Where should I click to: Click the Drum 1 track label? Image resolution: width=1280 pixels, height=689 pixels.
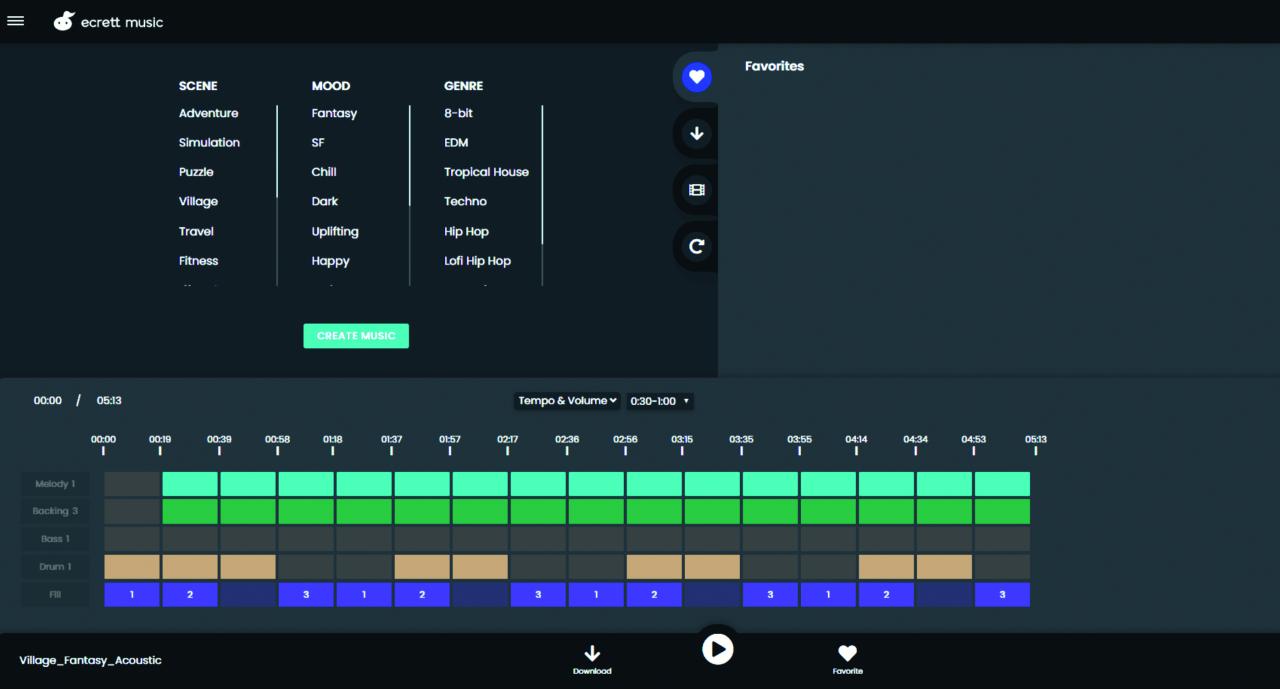pyautogui.click(x=55, y=567)
